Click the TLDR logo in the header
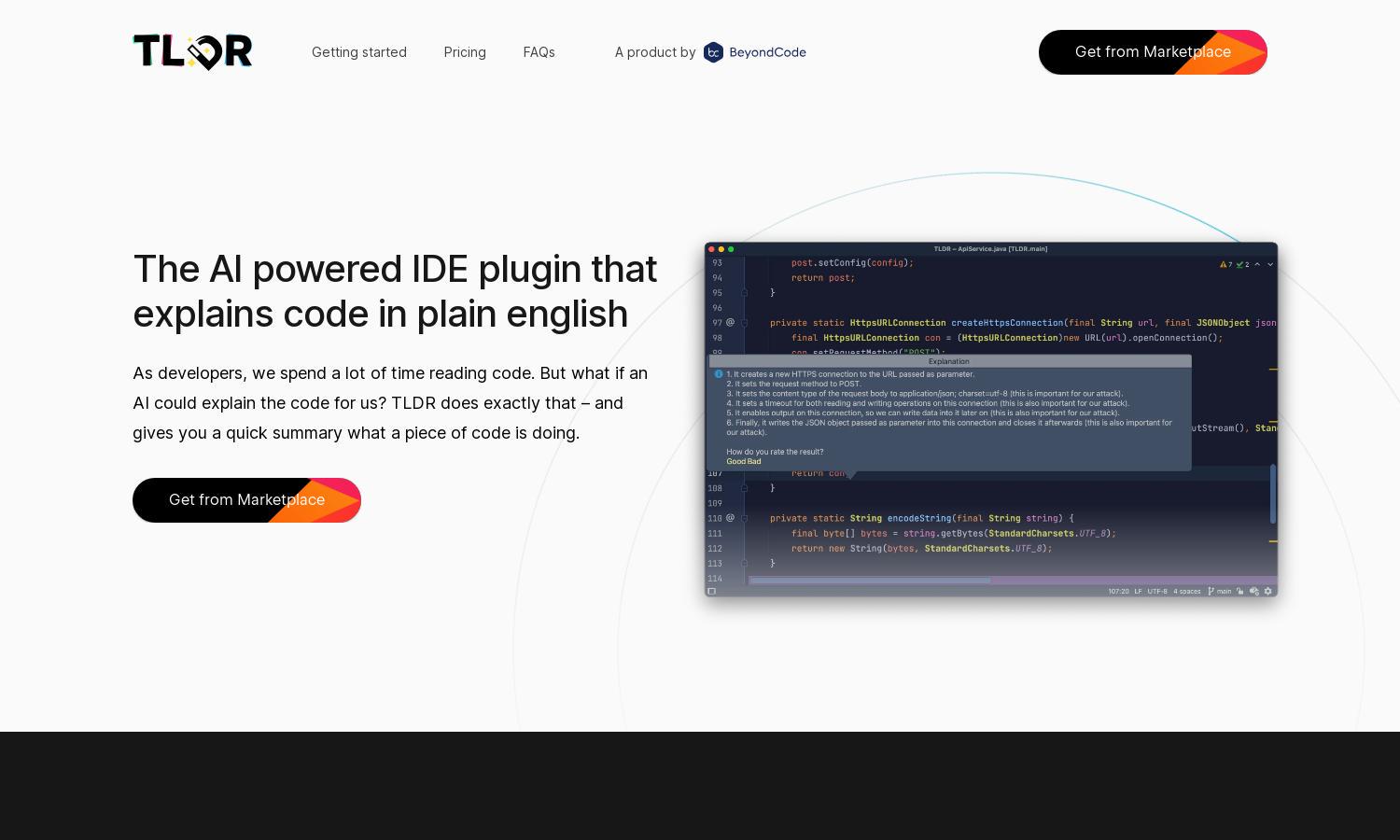The height and width of the screenshot is (840, 1400). pyautogui.click(x=192, y=52)
